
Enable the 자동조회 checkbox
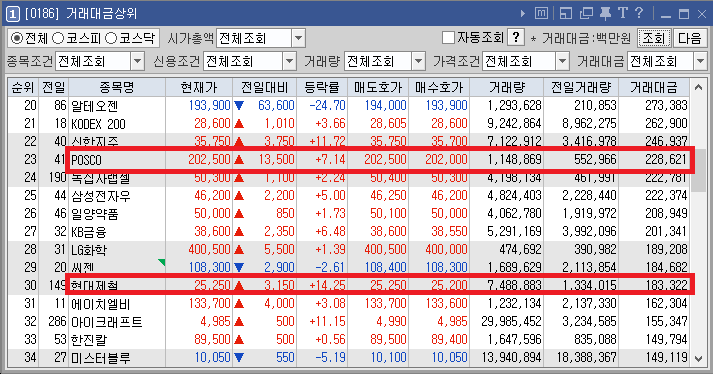point(448,38)
